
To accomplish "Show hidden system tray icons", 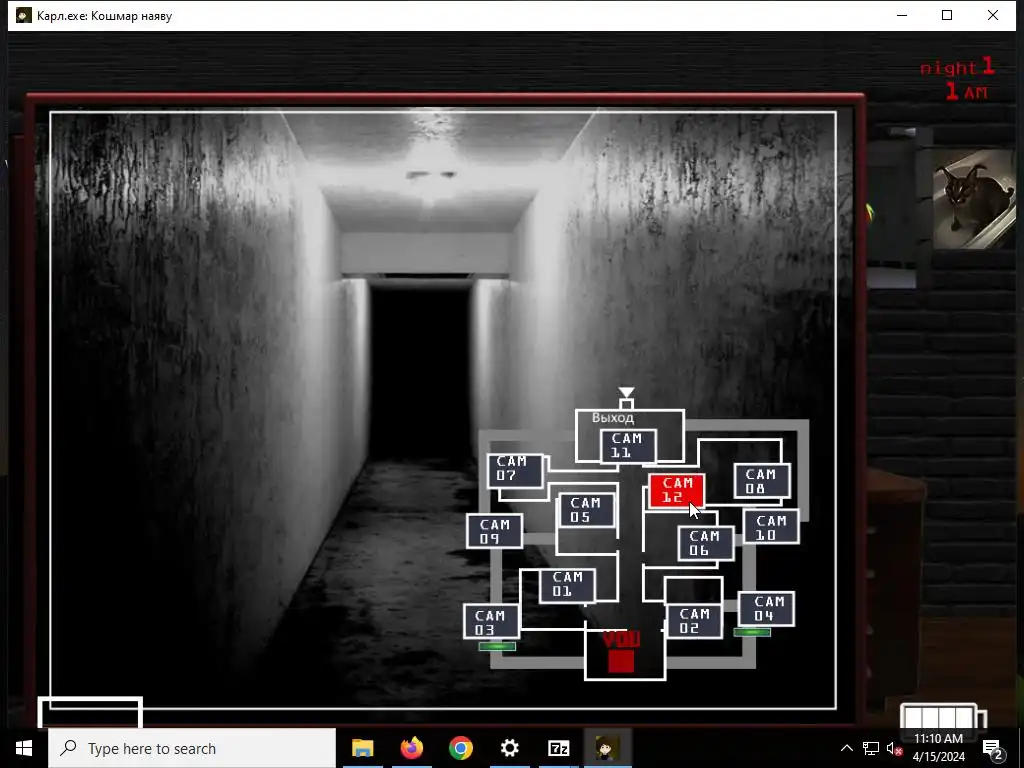I will (x=846, y=748).
